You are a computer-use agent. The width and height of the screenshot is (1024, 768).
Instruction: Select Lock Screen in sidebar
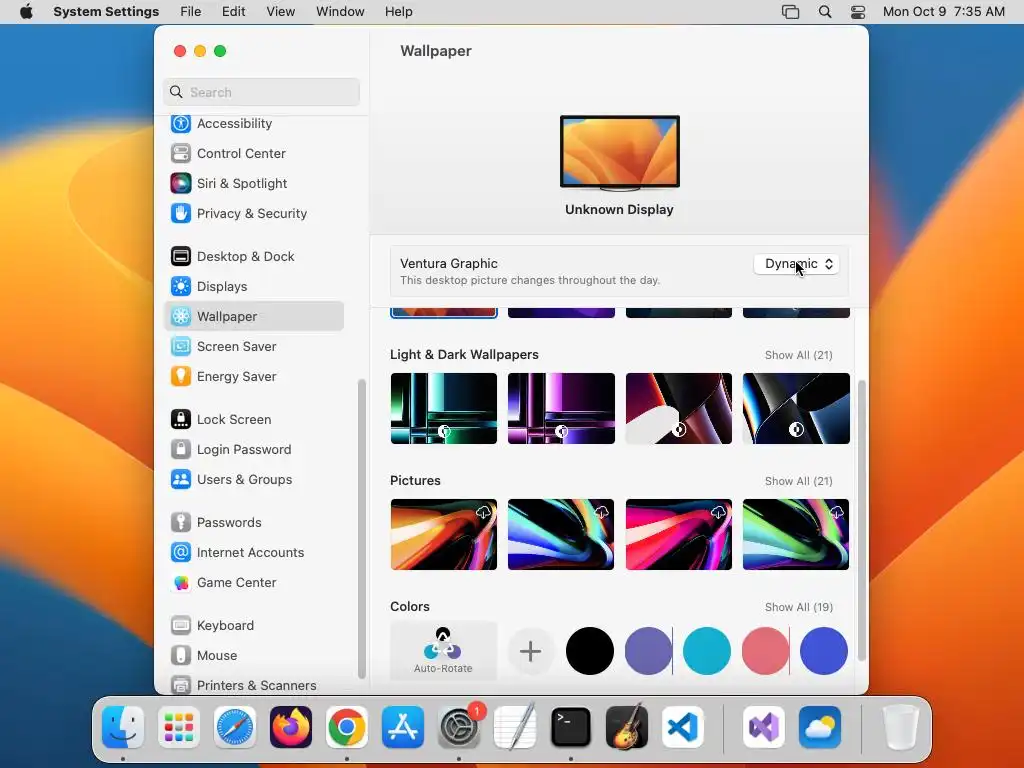tap(253, 420)
